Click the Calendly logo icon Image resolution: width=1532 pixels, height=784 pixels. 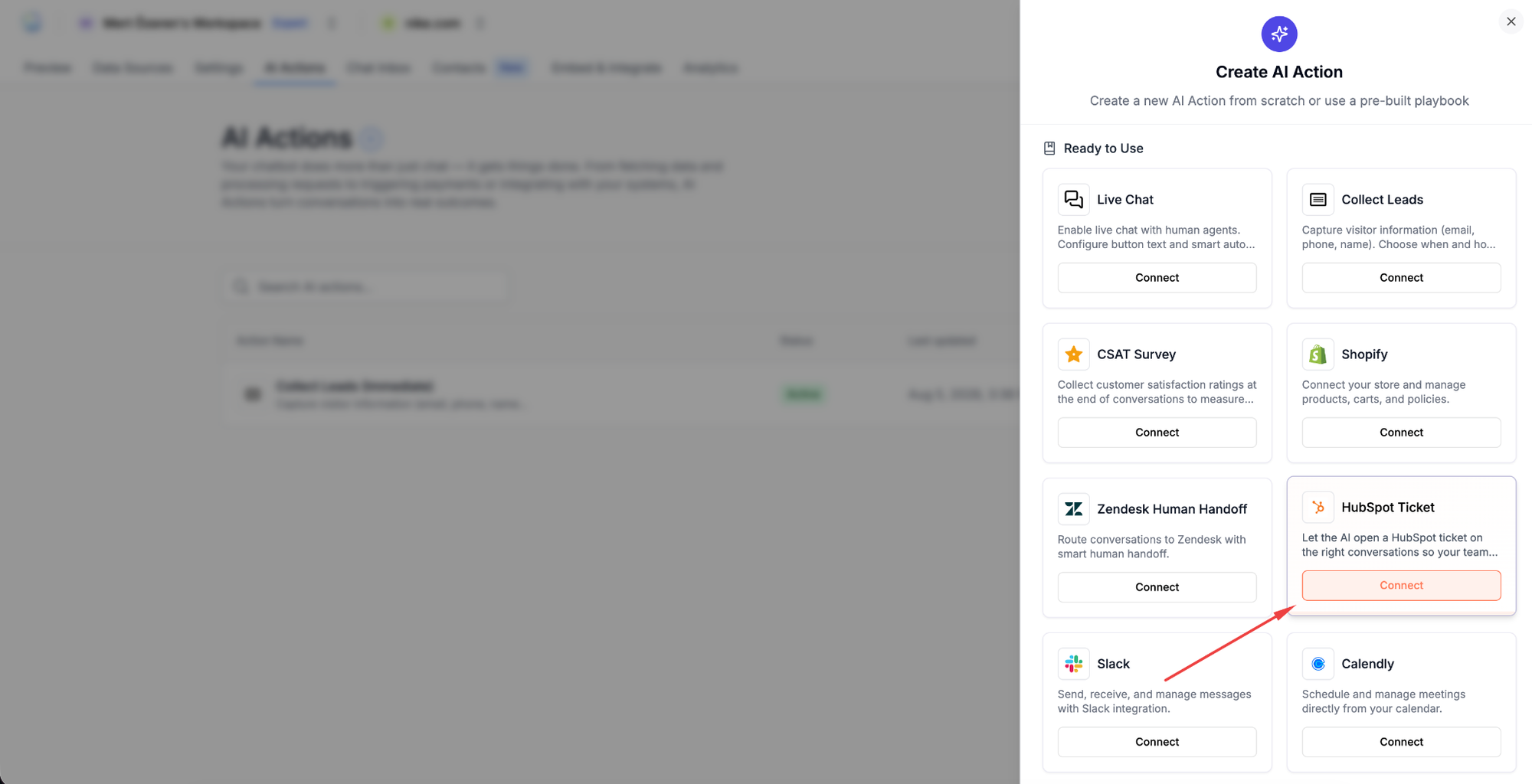tap(1318, 664)
